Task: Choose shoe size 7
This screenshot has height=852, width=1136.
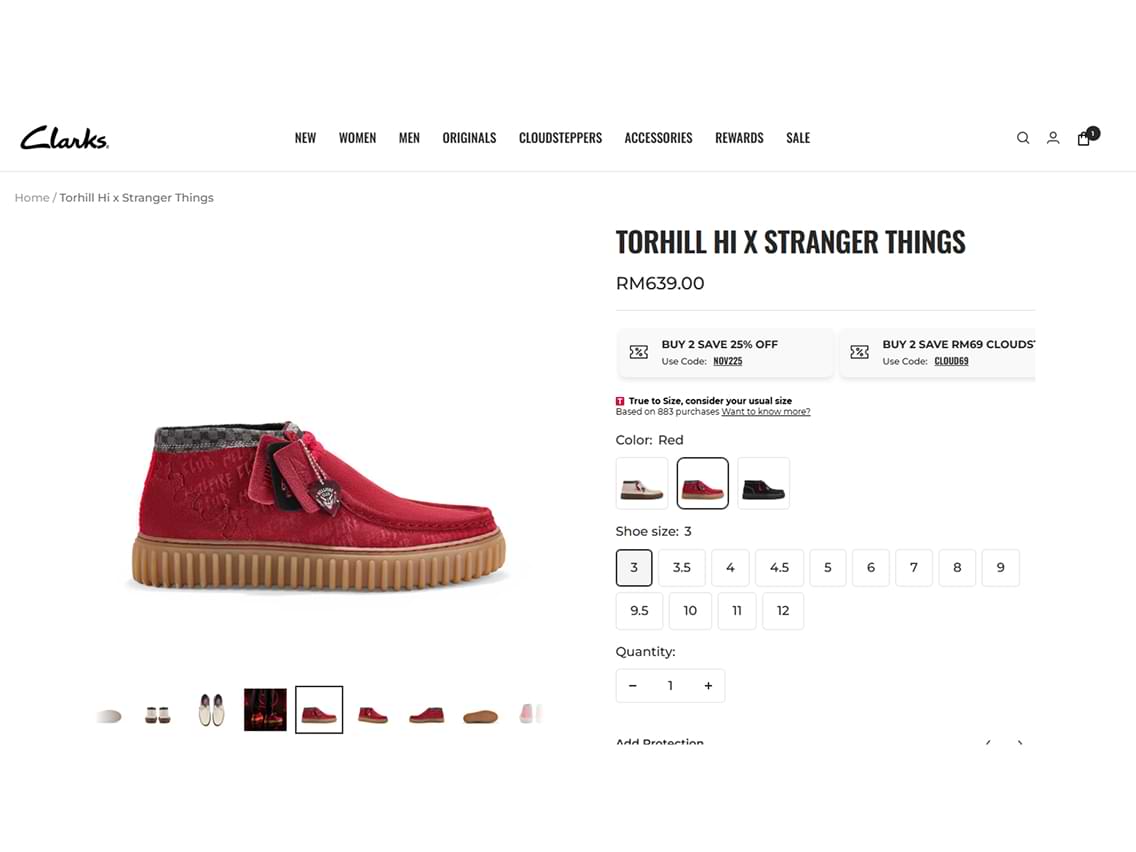Action: click(x=914, y=567)
